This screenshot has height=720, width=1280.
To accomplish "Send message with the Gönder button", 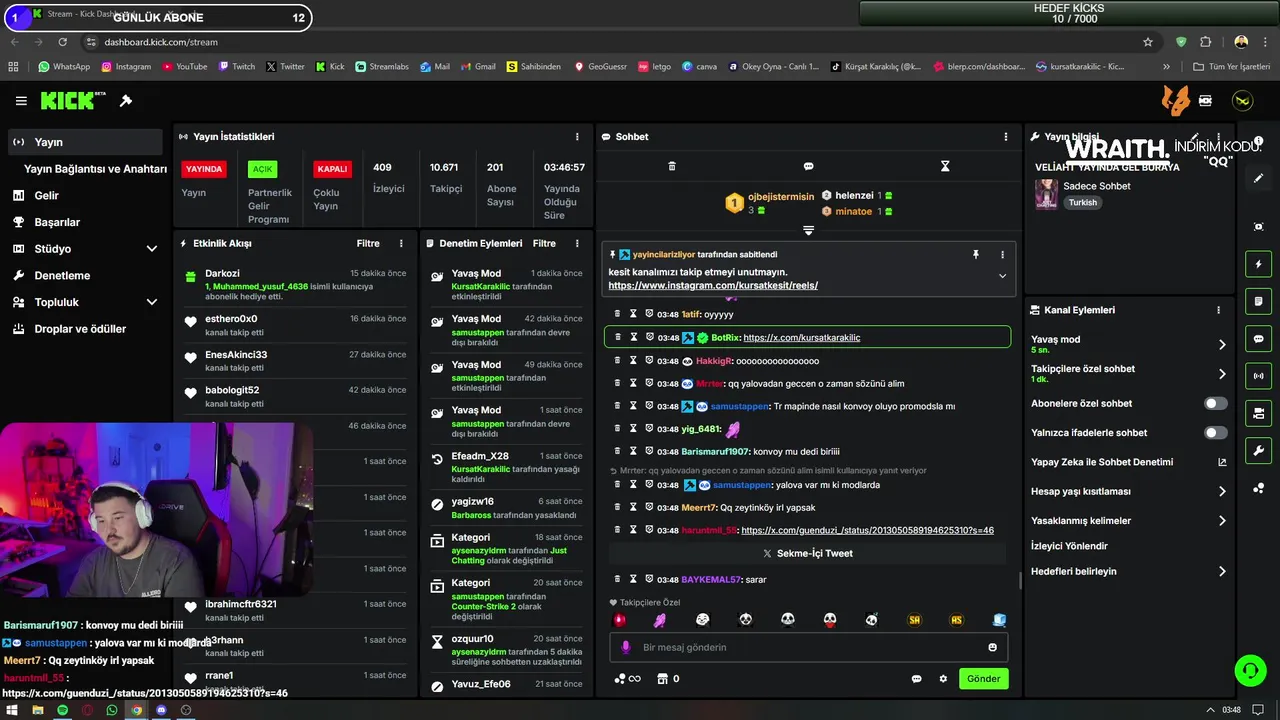I will tap(983, 679).
